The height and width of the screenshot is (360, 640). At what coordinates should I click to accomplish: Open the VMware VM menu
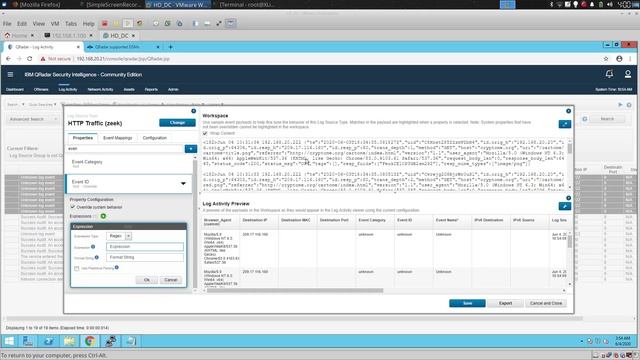click(x=55, y=24)
